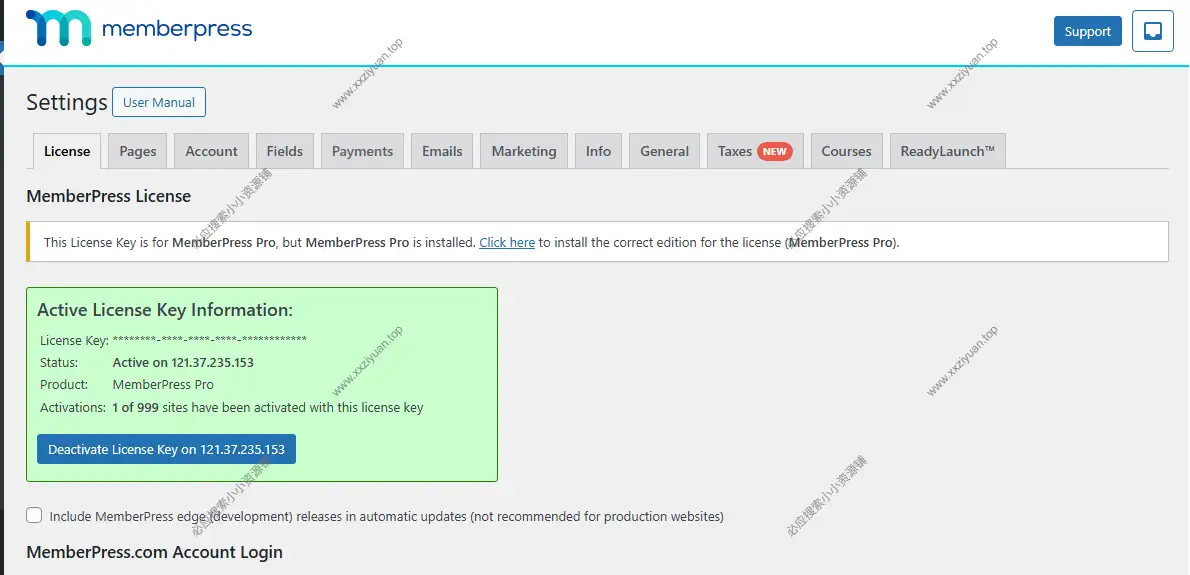Follow the 'Click here' install link
The height and width of the screenshot is (575, 1190).
coord(507,242)
